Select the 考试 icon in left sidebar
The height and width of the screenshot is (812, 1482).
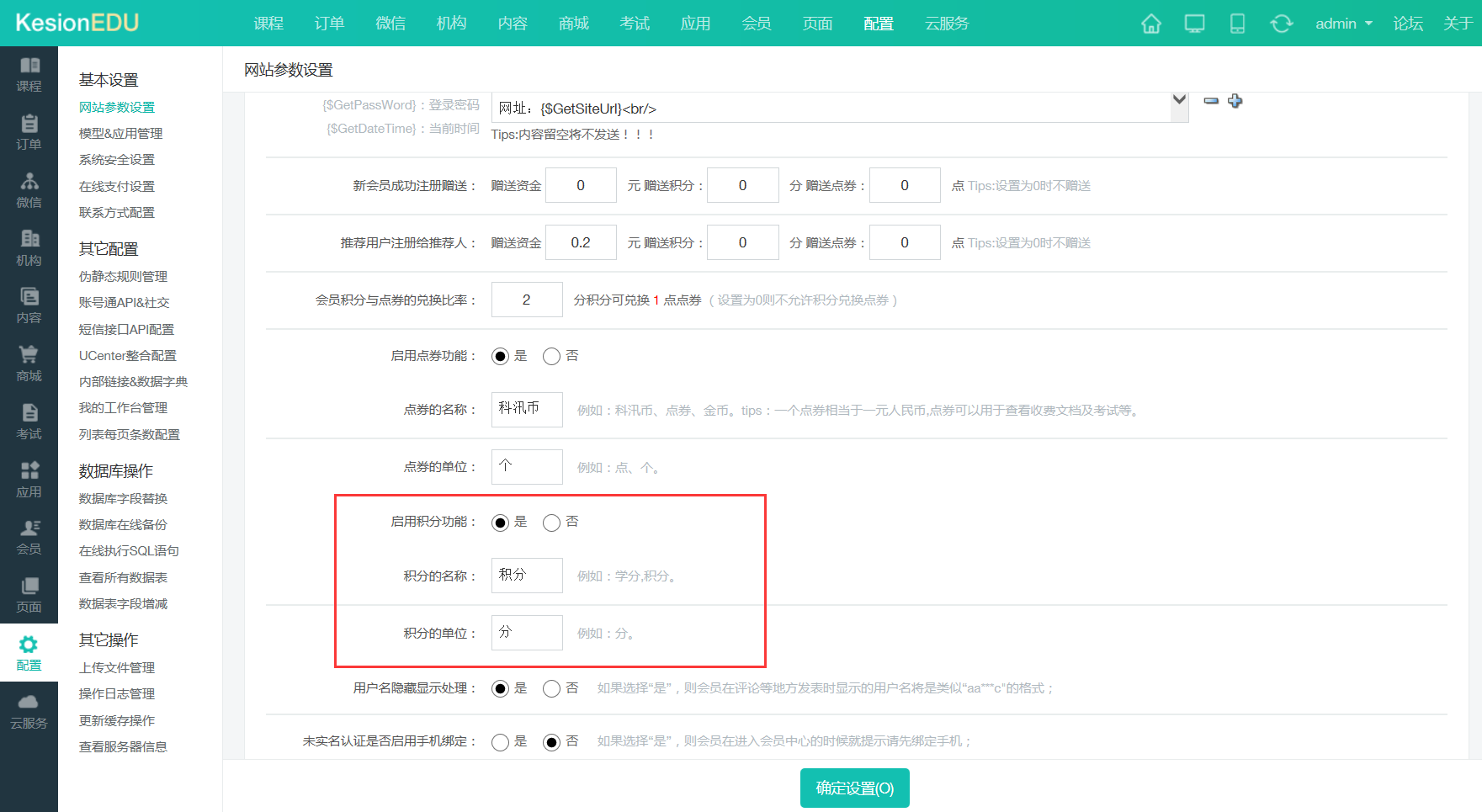[29, 421]
